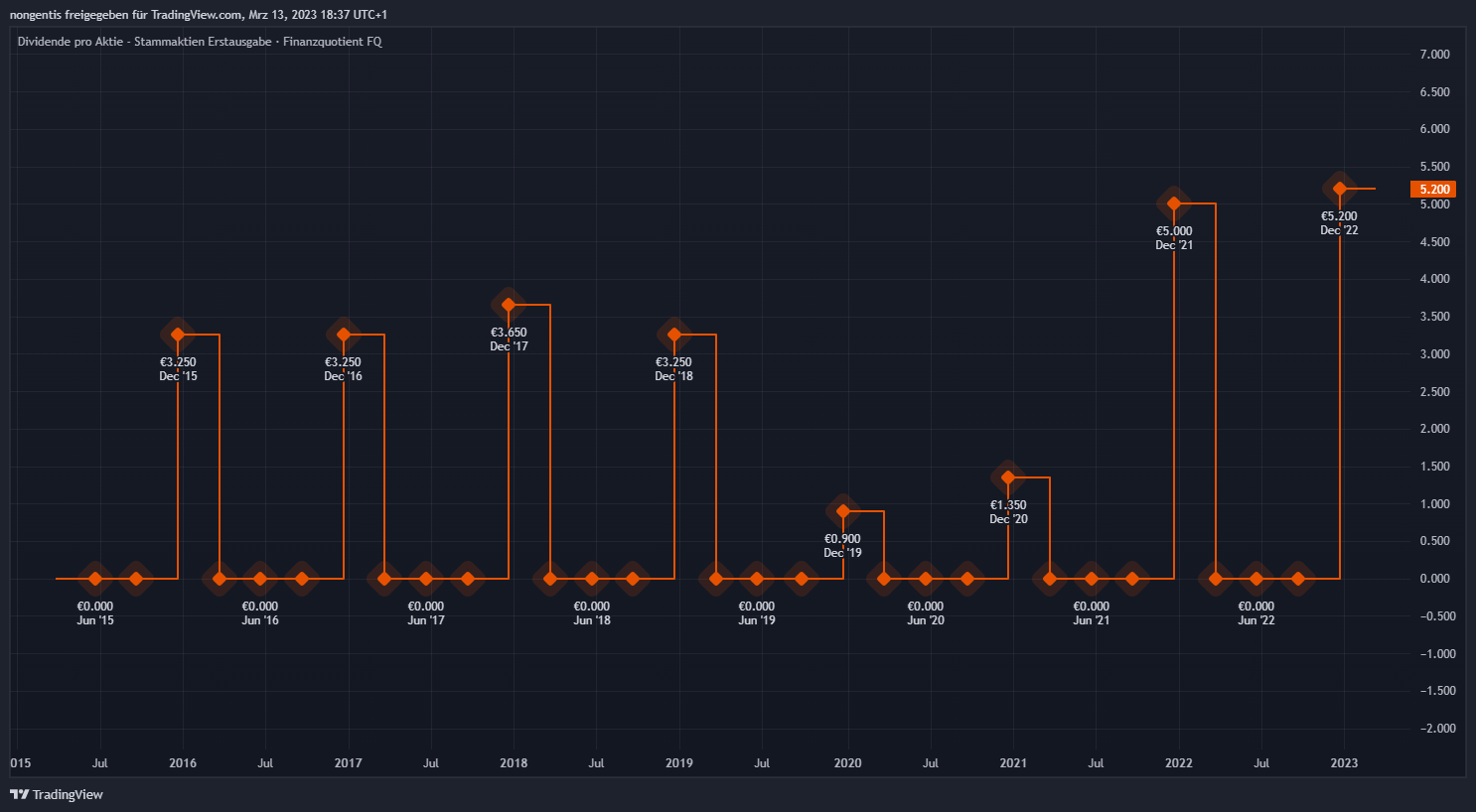Click the Dec '18 €3.250 diamond marker
This screenshot has height=812, width=1476.
[x=674, y=335]
